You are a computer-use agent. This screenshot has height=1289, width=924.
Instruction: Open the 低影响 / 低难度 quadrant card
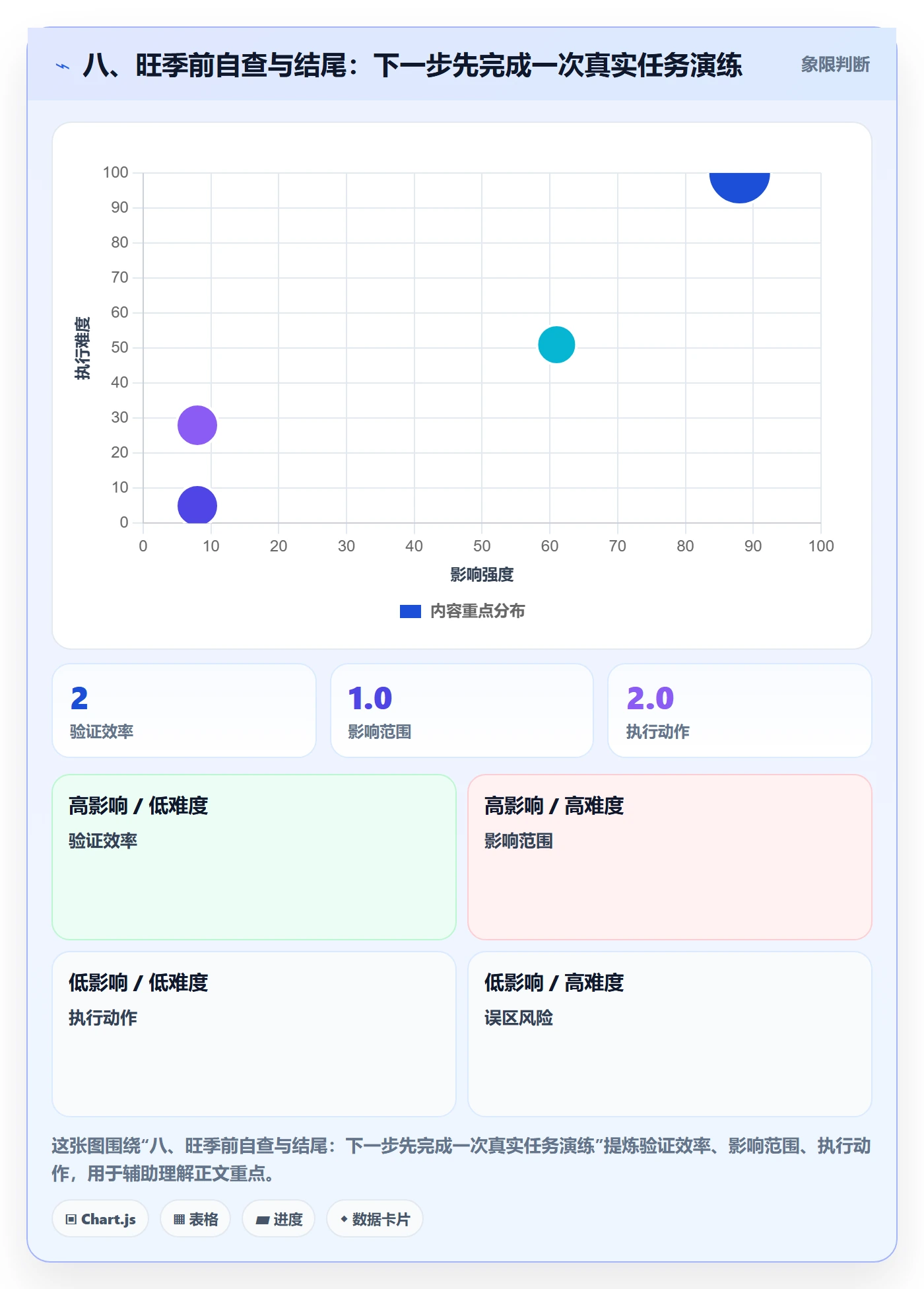(254, 1034)
